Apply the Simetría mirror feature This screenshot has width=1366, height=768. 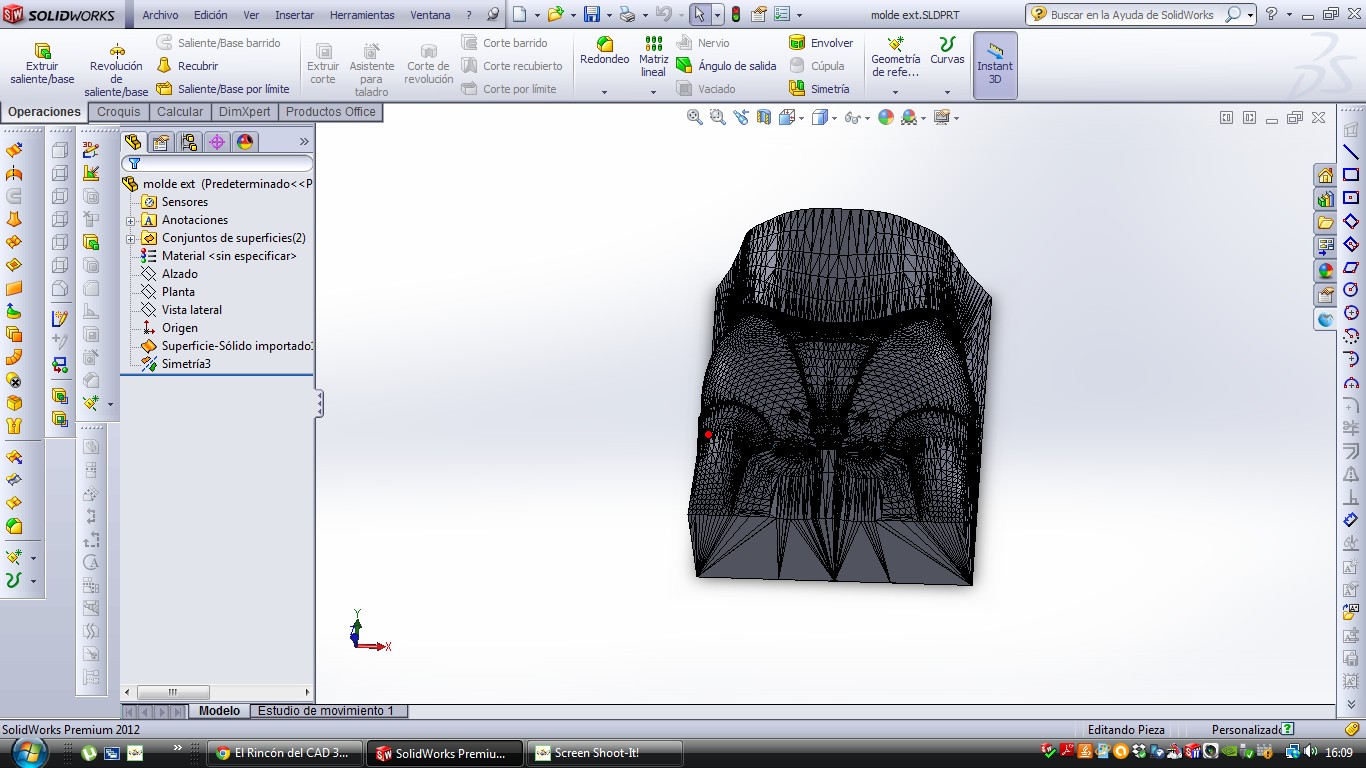pos(819,89)
